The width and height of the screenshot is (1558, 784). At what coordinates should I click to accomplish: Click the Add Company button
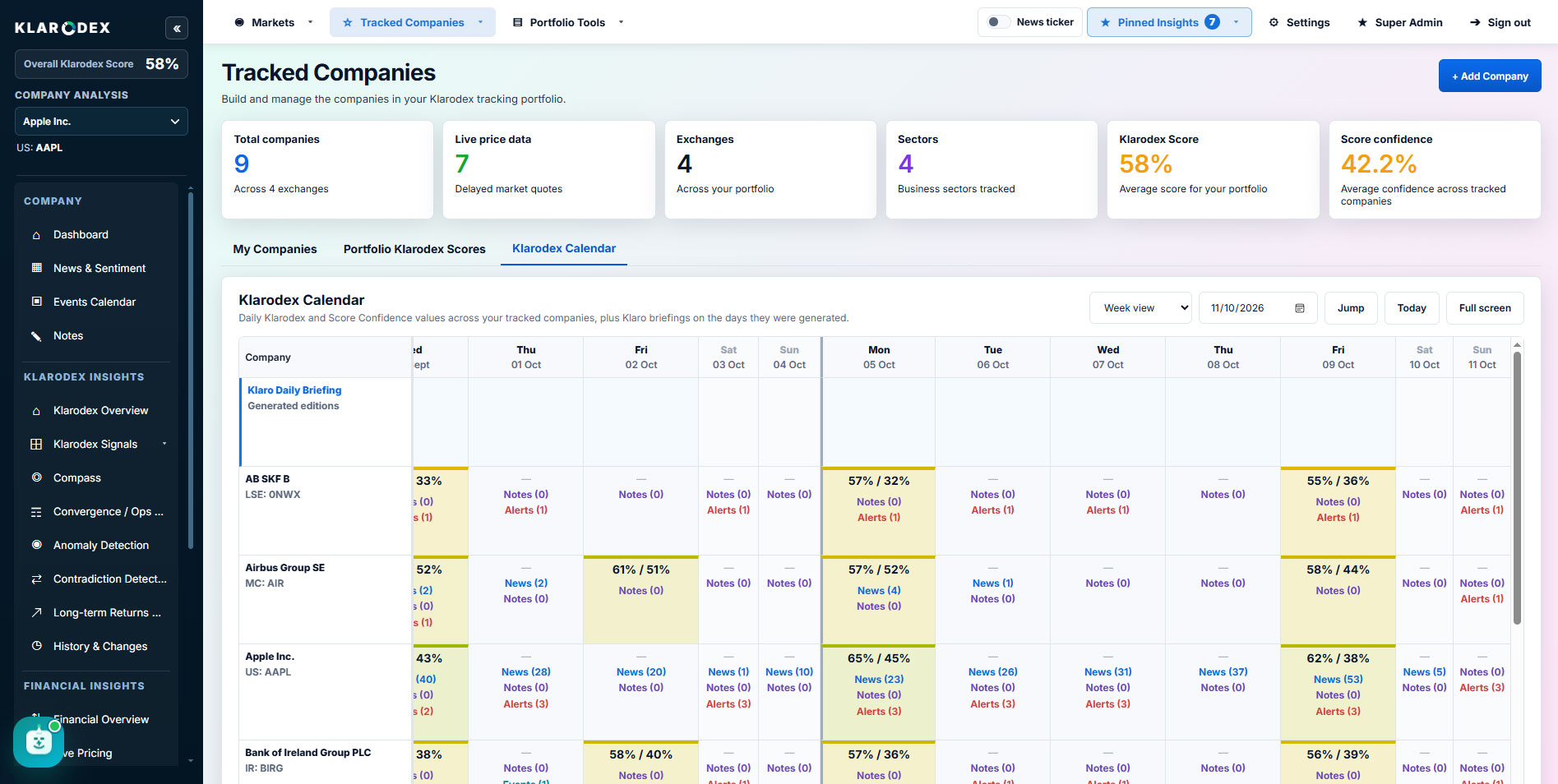click(1490, 76)
